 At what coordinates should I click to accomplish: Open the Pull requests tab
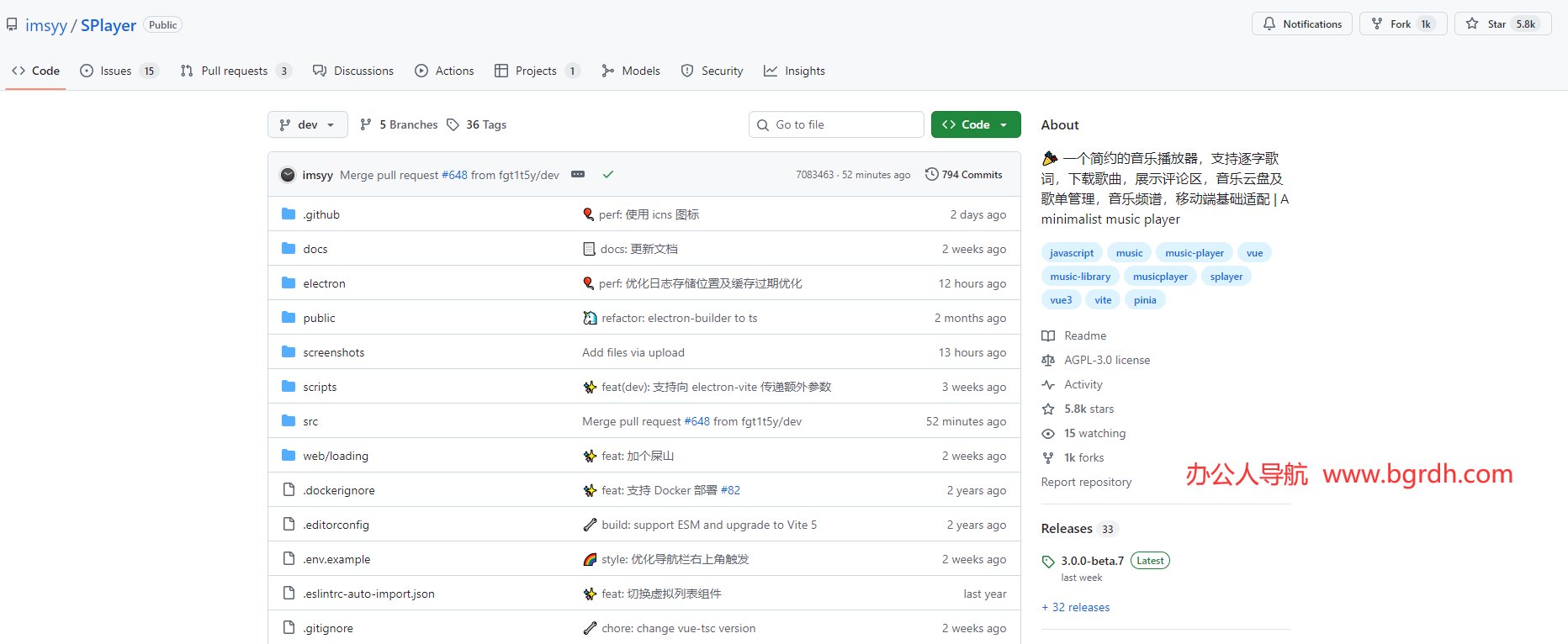236,71
